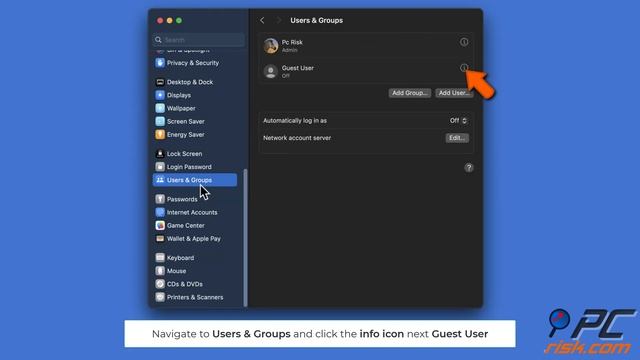Click the forward chevron in title bar

coord(279,20)
